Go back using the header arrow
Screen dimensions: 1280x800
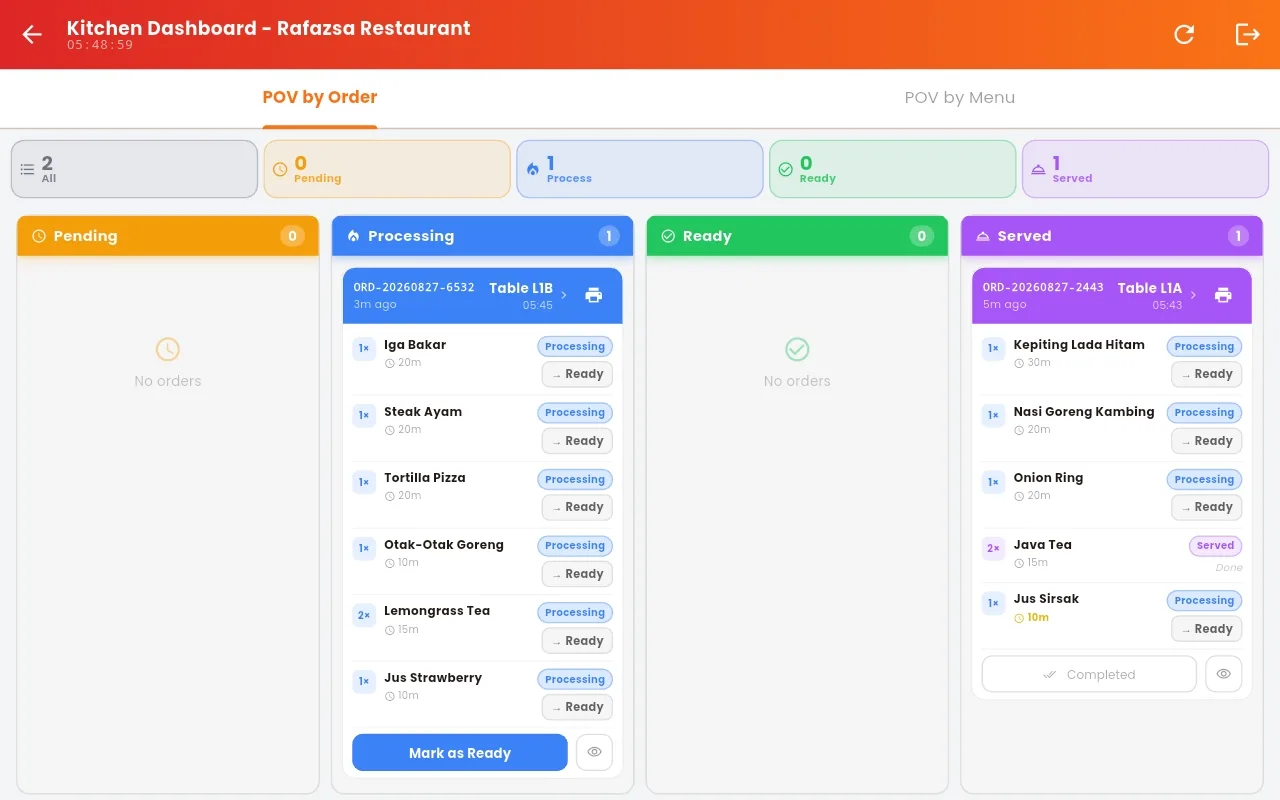pos(32,34)
